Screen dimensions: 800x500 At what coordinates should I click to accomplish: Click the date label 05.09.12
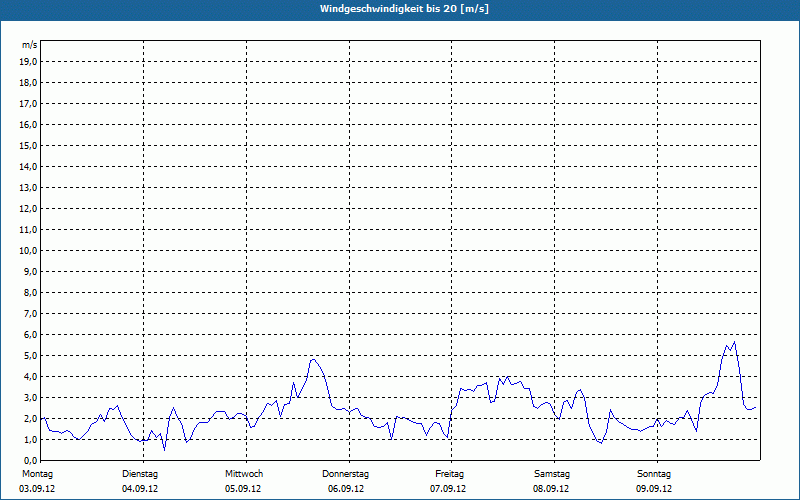click(x=243, y=489)
